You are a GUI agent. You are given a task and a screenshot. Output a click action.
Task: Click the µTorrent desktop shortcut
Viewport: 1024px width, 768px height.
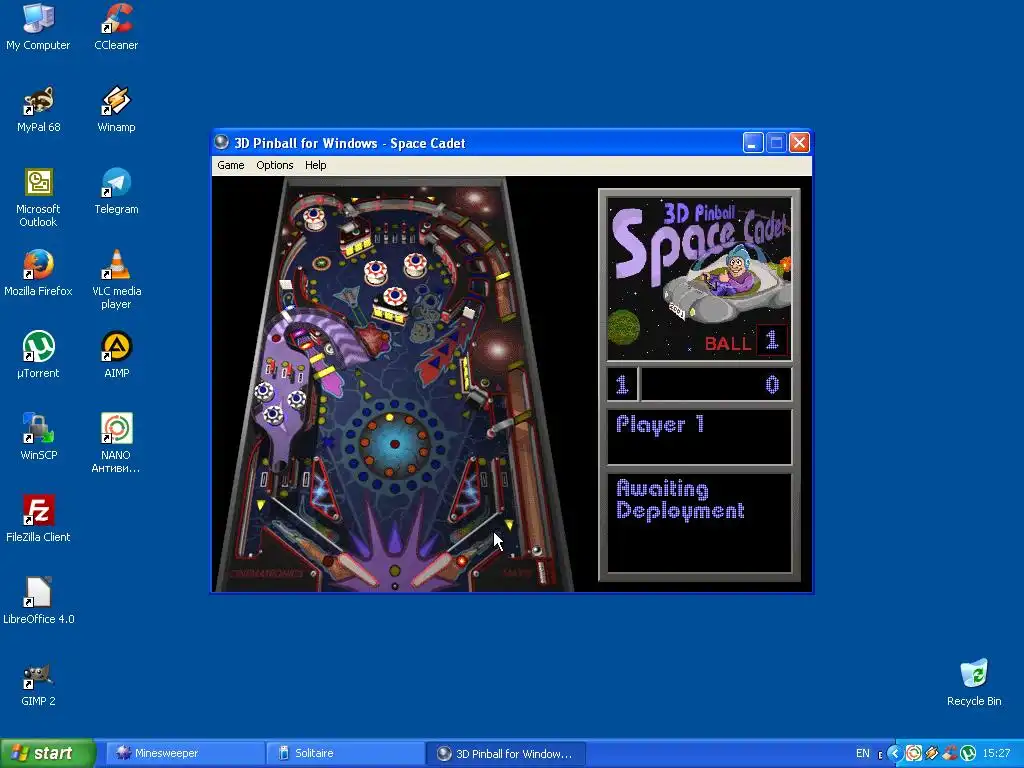tap(38, 355)
